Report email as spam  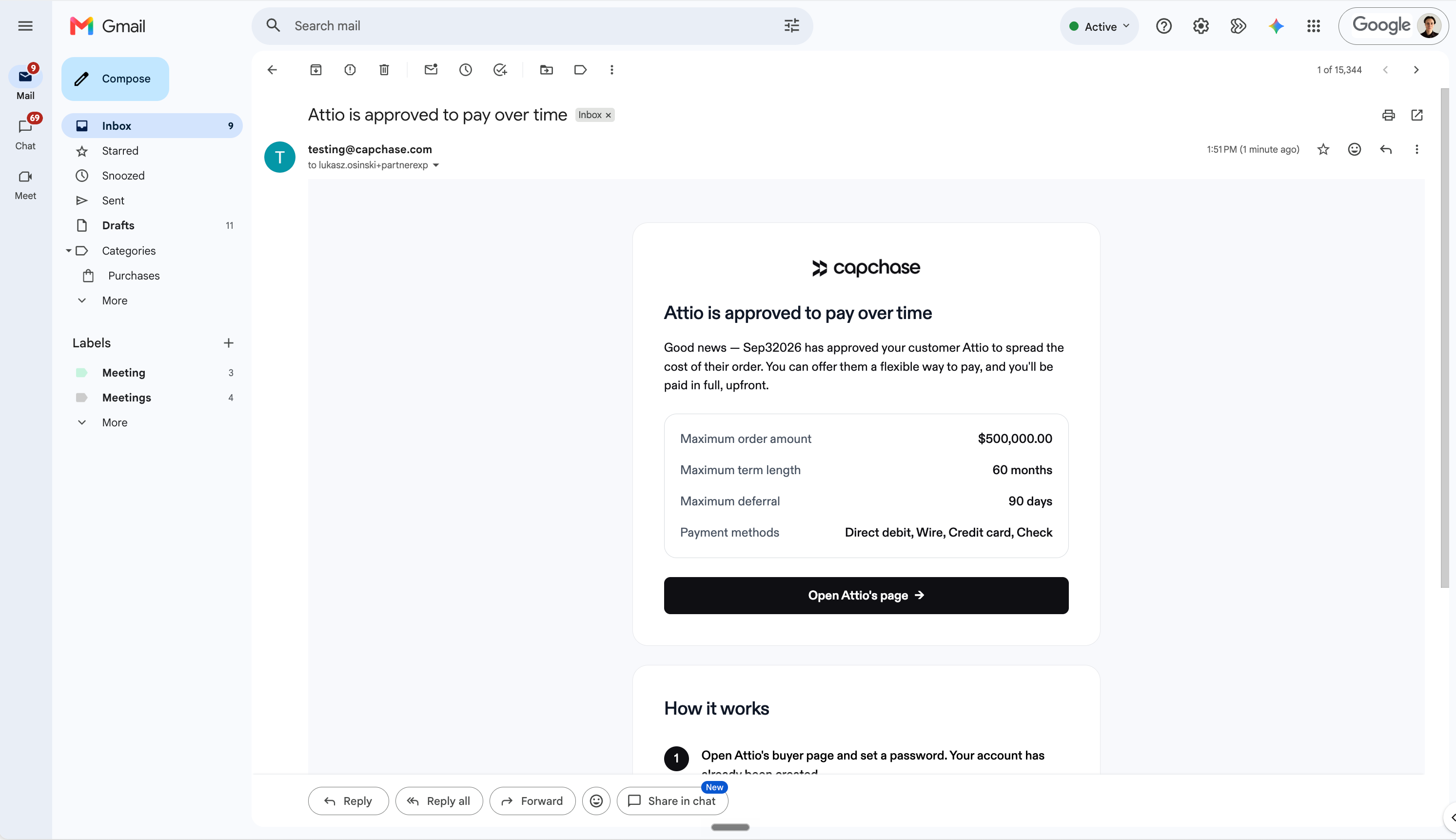click(x=350, y=70)
